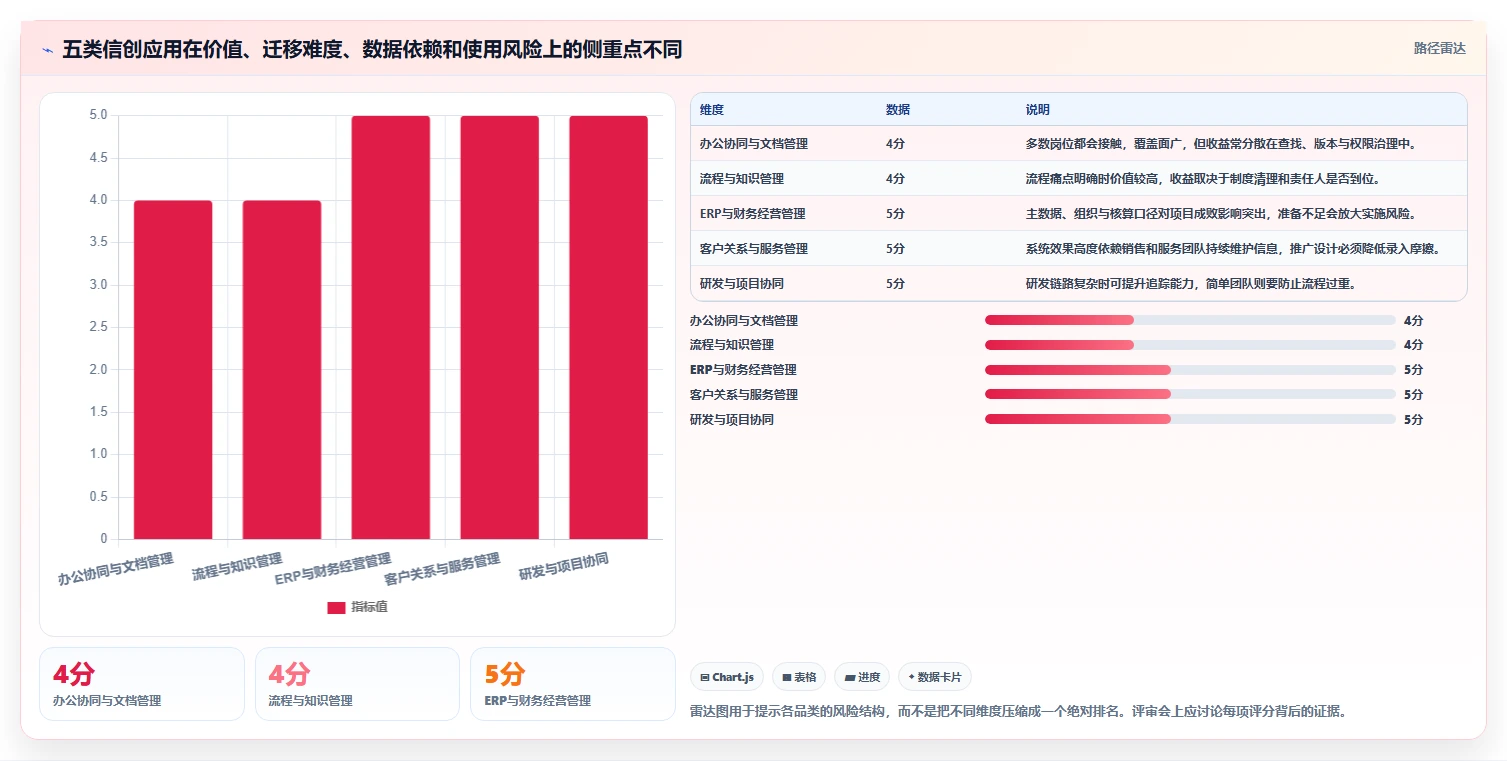Click description starting 系统效果高度依赖销售
Viewport: 1507px width, 761px height.
[x=1233, y=249]
